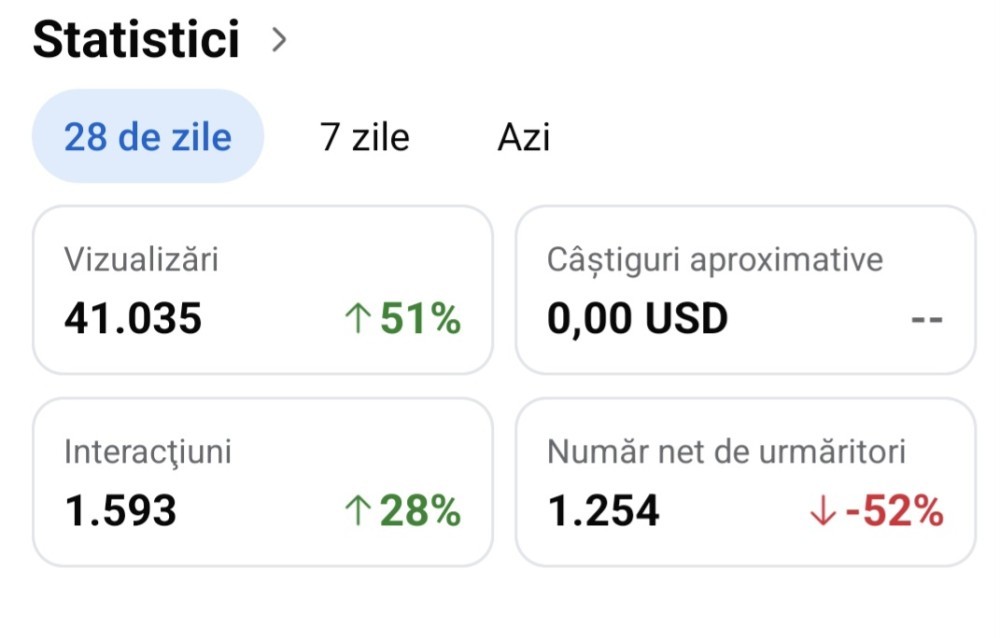Screen dimensions: 1000x638
Task: Click the -52% followers change figure
Action: pyautogui.click(x=894, y=512)
